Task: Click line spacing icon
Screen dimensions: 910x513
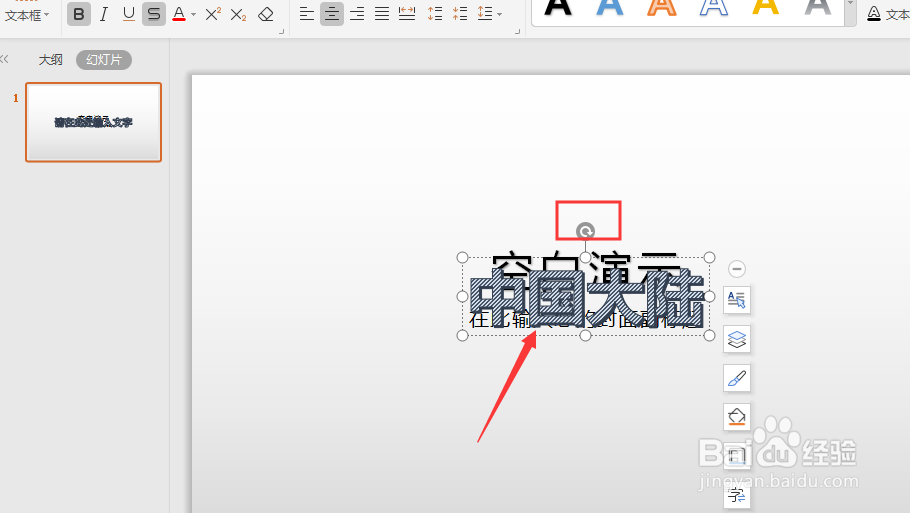Action: (485, 14)
